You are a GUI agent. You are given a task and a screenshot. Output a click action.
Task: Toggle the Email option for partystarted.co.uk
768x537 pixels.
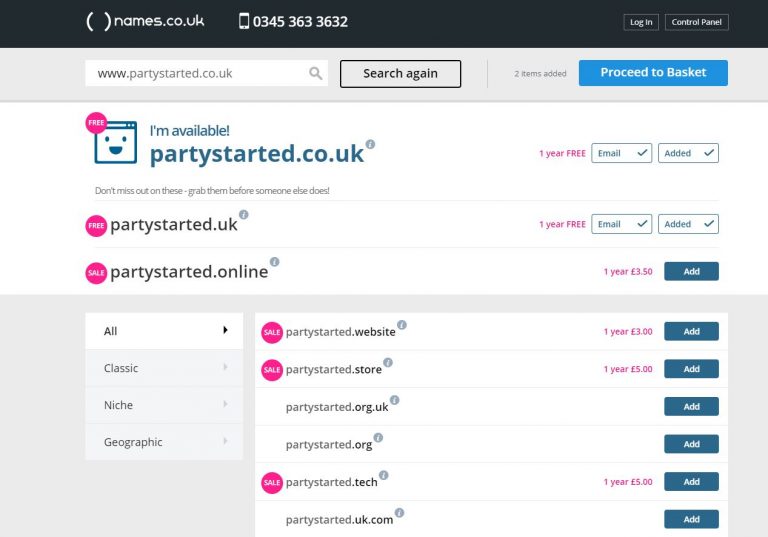pyautogui.click(x=621, y=153)
